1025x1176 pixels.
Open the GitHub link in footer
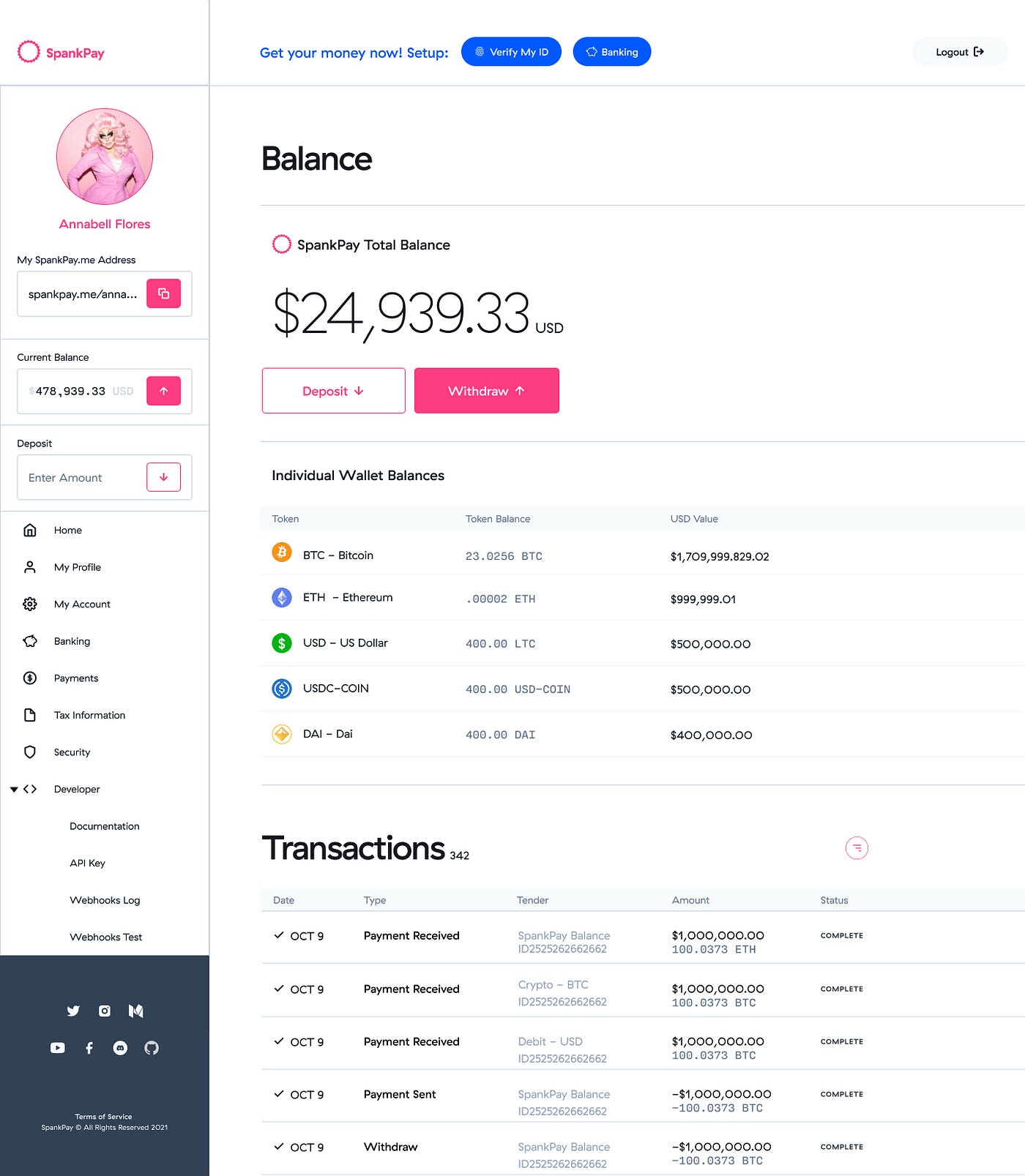click(152, 1048)
